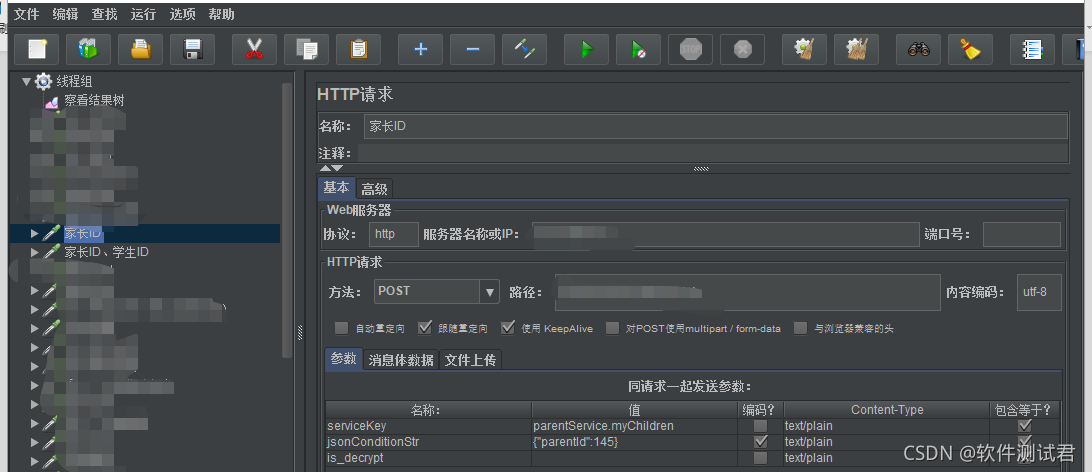
Task: Click the 内容编码 field containing utf-8
Action: pyautogui.click(x=1039, y=292)
